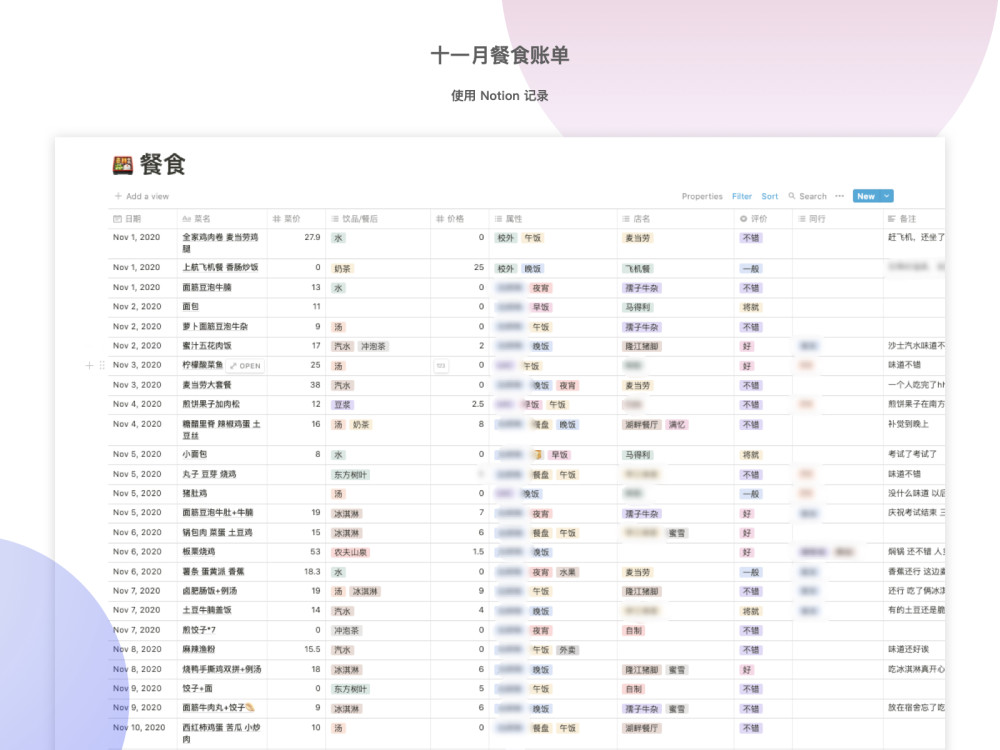Click Add a view
The image size is (1000, 750).
pyautogui.click(x=142, y=196)
